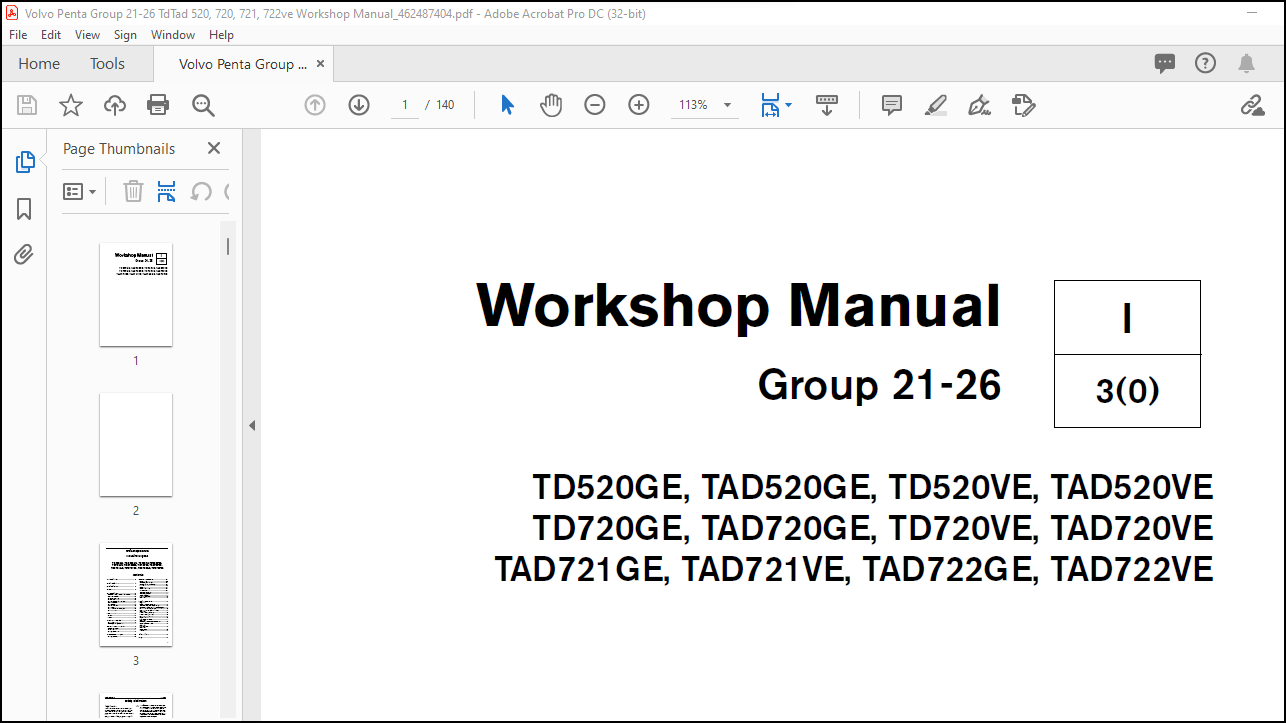Open thumbnail options menu dropdown
The width and height of the screenshot is (1286, 723).
click(x=80, y=191)
